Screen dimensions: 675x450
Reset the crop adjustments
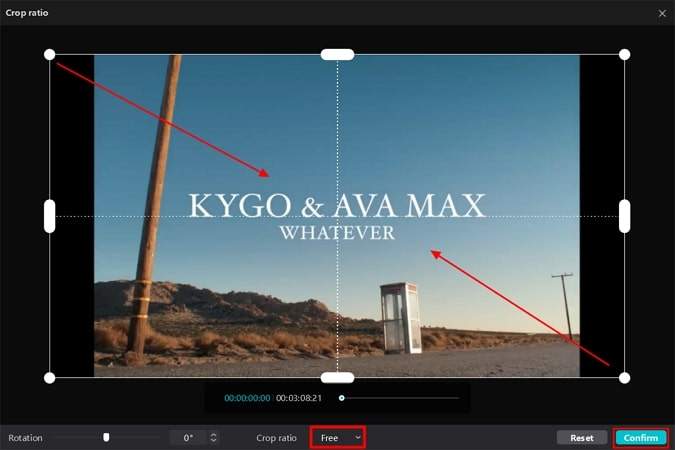point(582,438)
